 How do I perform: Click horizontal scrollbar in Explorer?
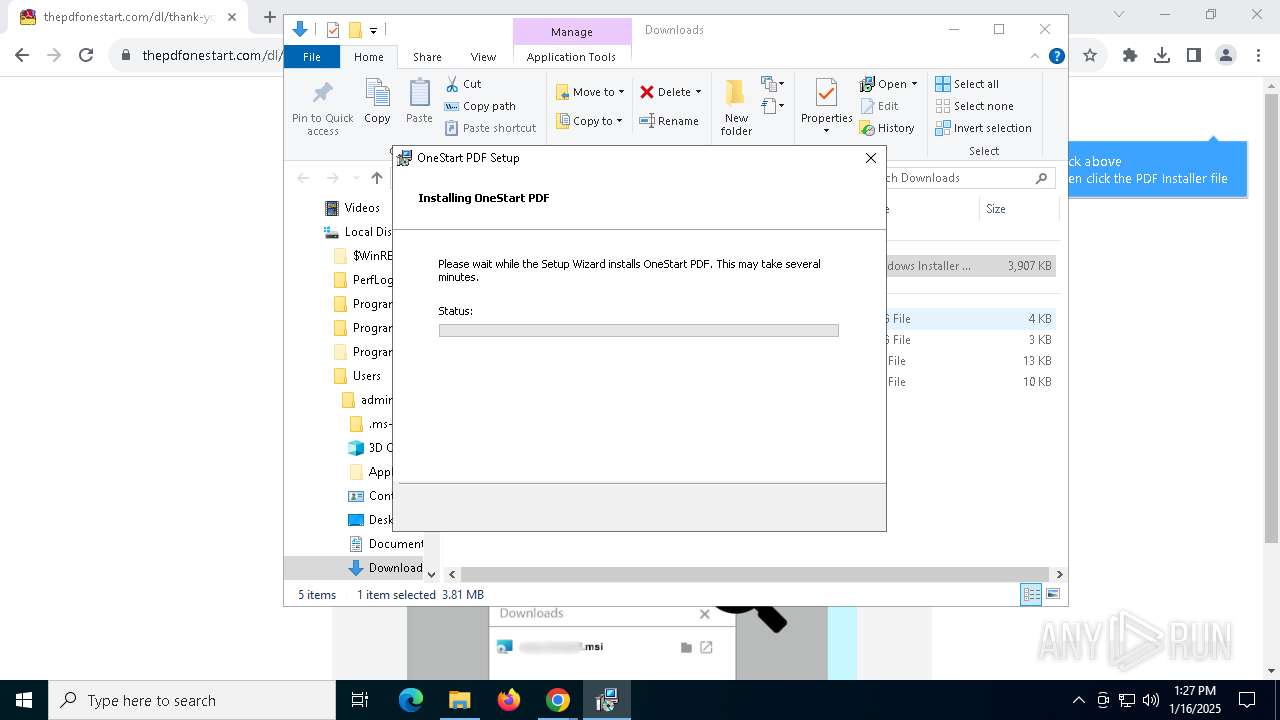(755, 574)
